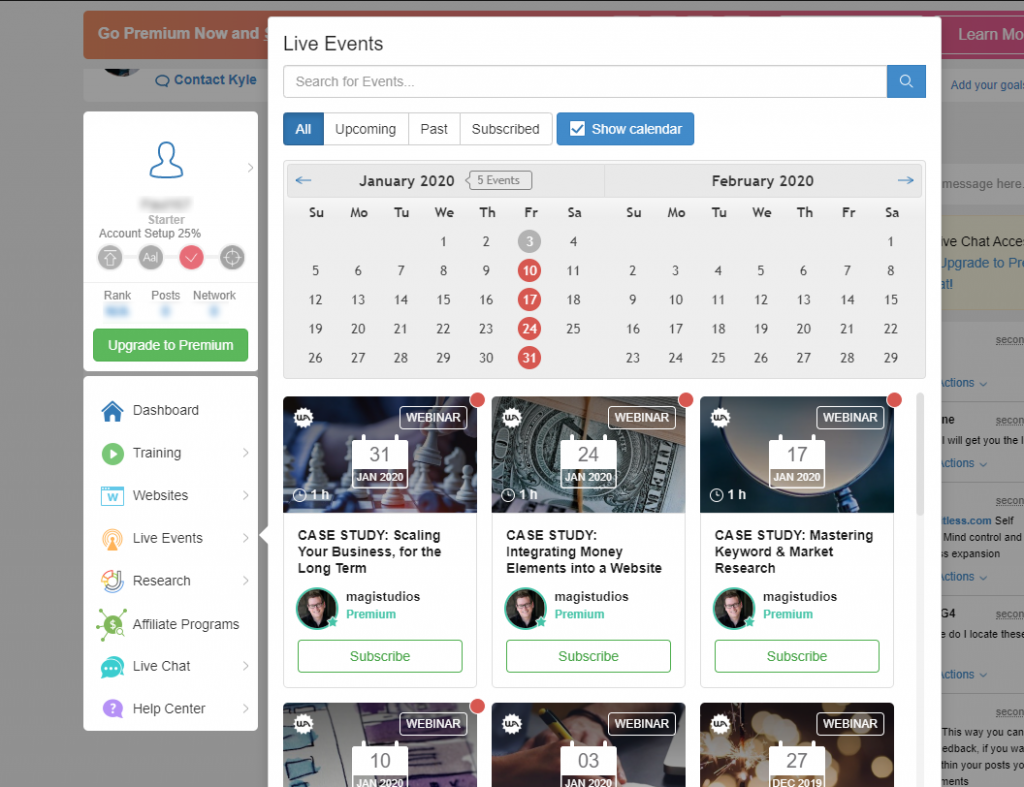The width and height of the screenshot is (1024, 787).
Task: Click the Upgrade to Premium button
Action: pos(170,345)
